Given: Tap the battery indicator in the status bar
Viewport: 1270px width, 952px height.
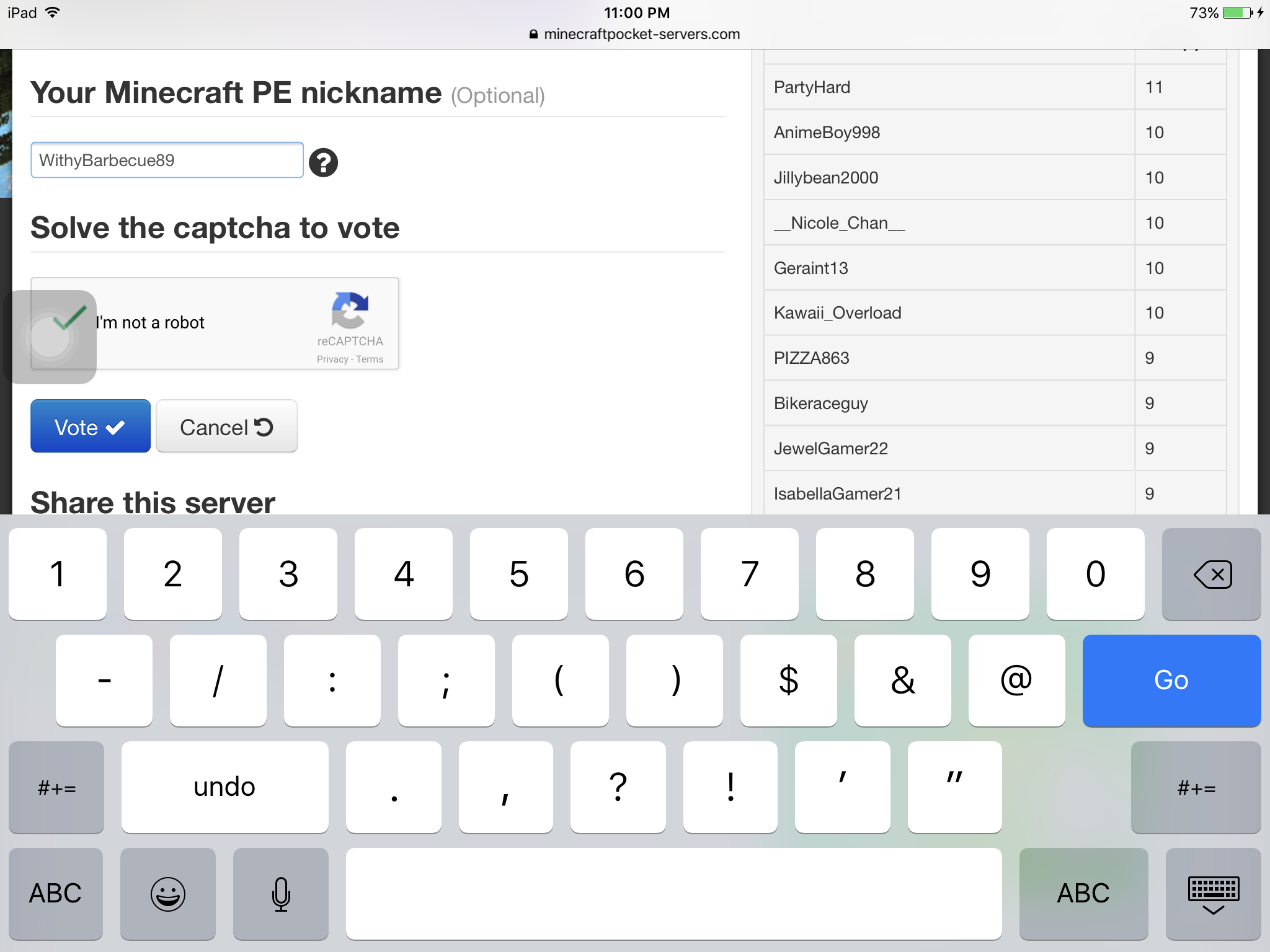Looking at the screenshot, I should point(1238,12).
